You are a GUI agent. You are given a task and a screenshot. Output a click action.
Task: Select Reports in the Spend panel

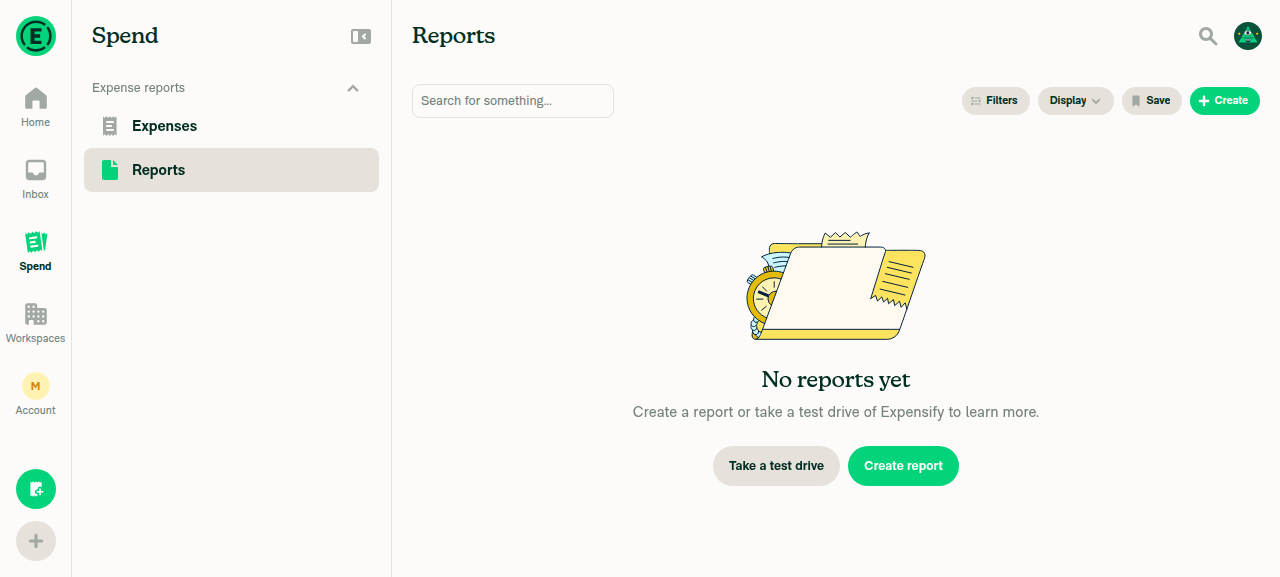pos(231,170)
